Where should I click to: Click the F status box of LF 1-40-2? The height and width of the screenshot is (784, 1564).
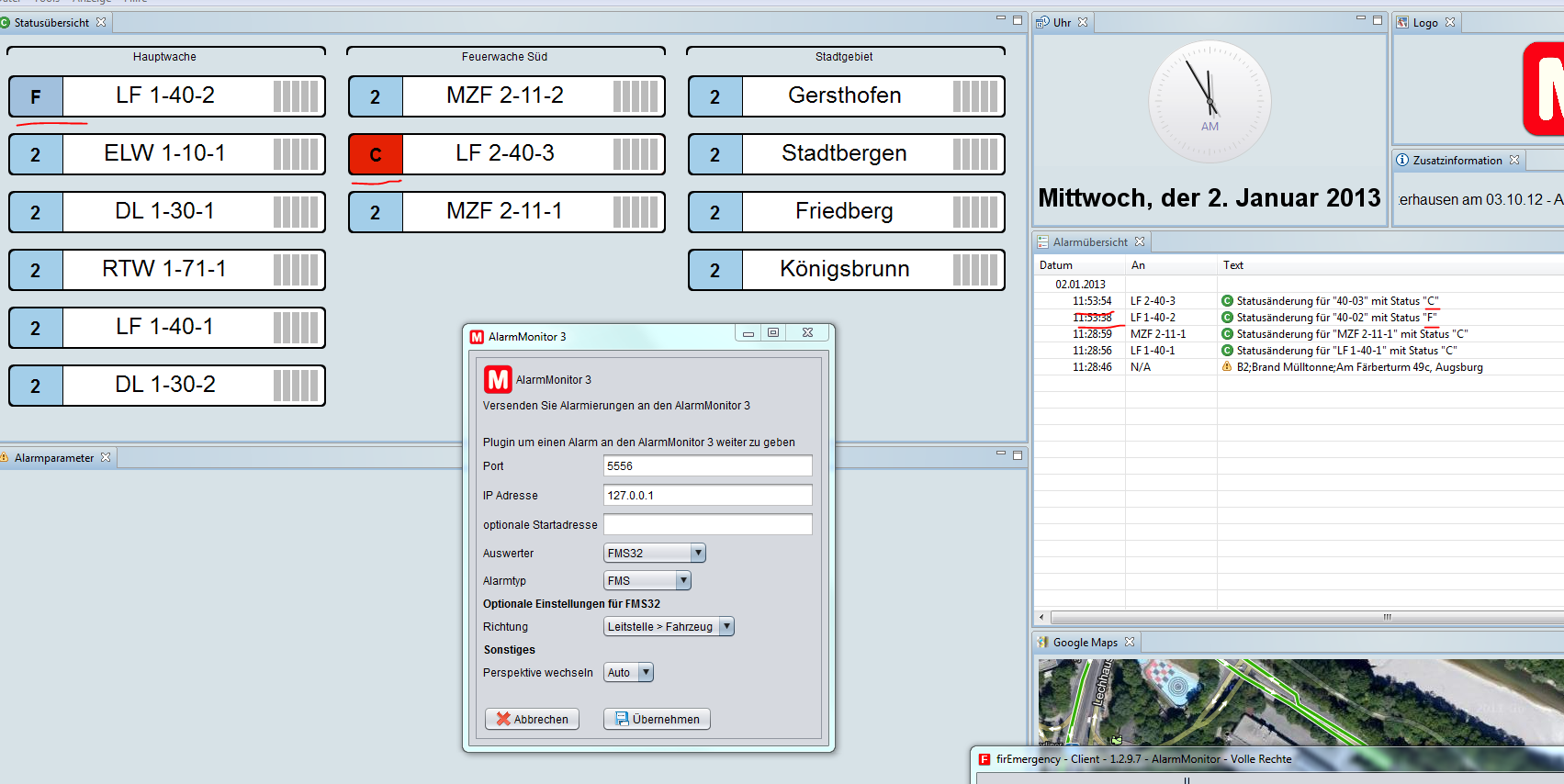[x=36, y=96]
